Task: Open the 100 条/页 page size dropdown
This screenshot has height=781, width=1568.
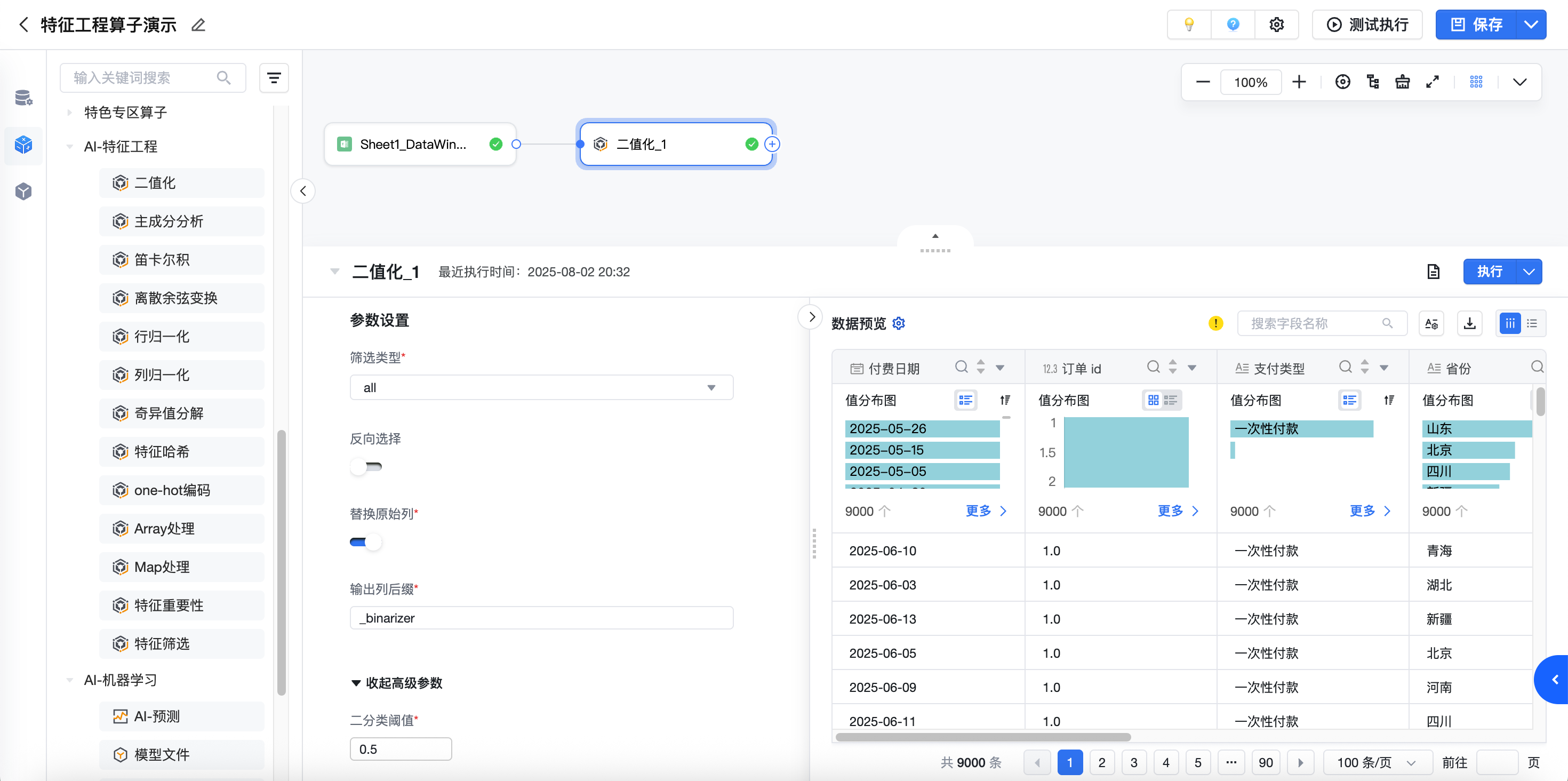Action: pos(1375,763)
